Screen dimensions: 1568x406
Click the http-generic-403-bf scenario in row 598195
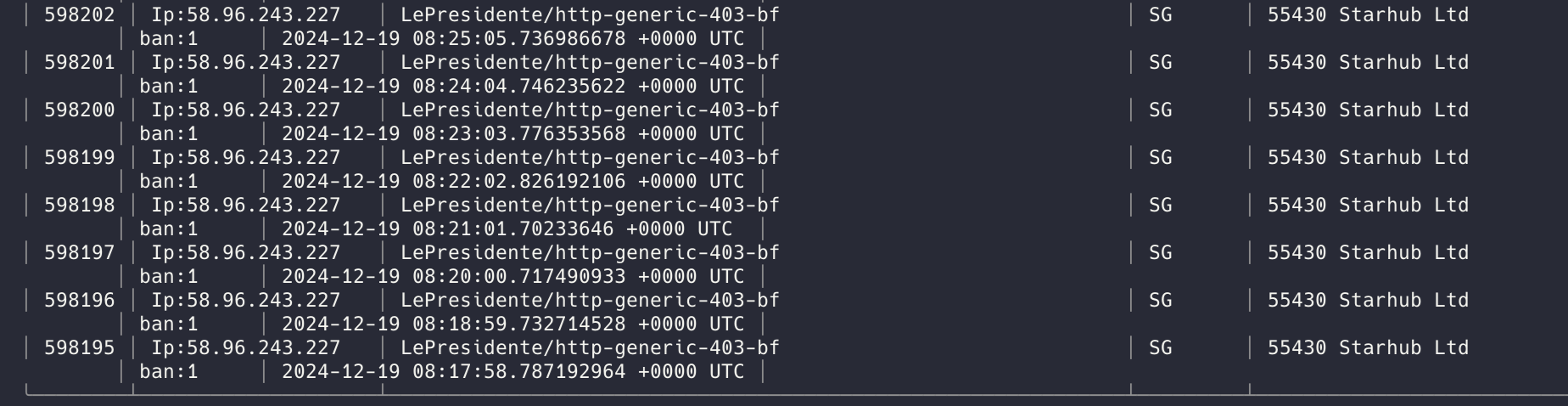click(667, 348)
